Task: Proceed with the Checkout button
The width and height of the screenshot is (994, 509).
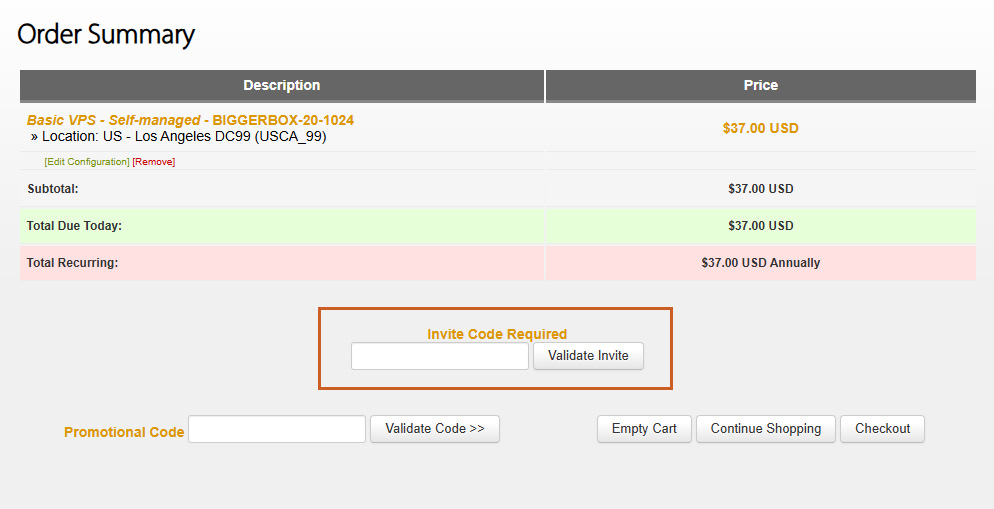Action: (x=882, y=429)
